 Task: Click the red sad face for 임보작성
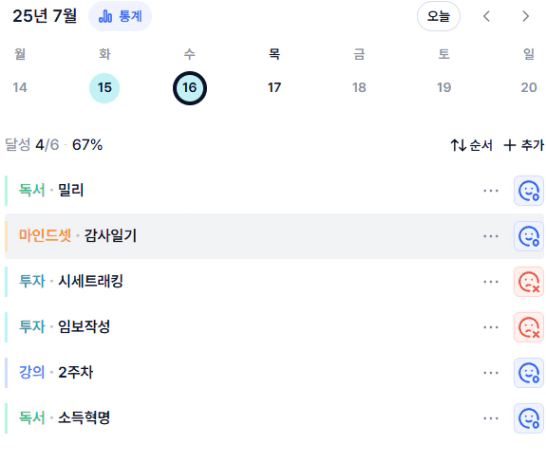(x=529, y=327)
